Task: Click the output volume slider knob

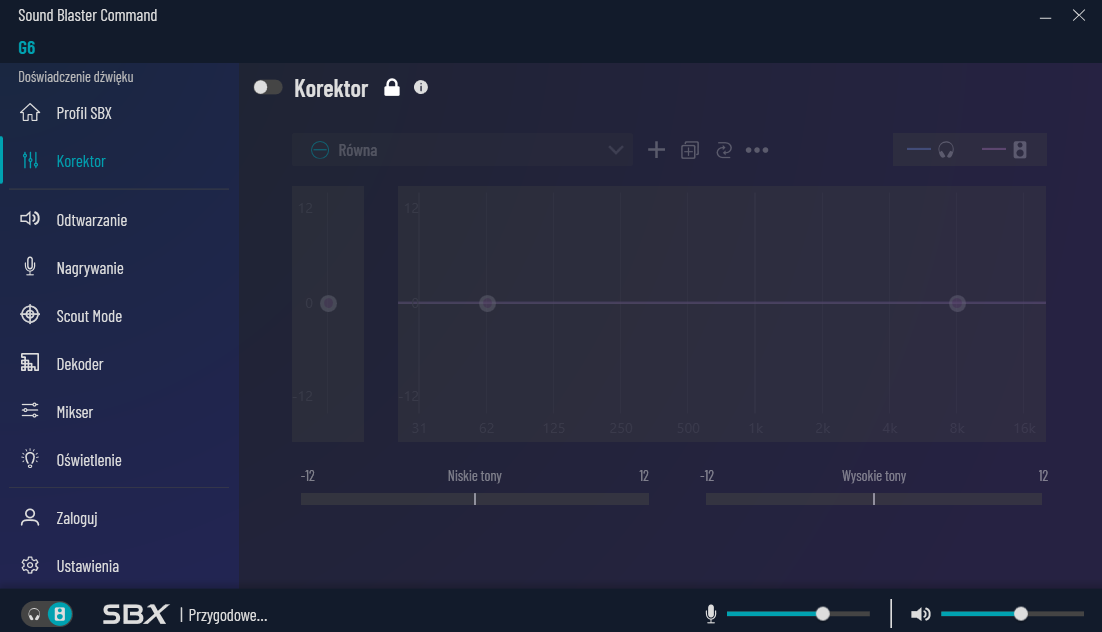Action: pos(1020,614)
